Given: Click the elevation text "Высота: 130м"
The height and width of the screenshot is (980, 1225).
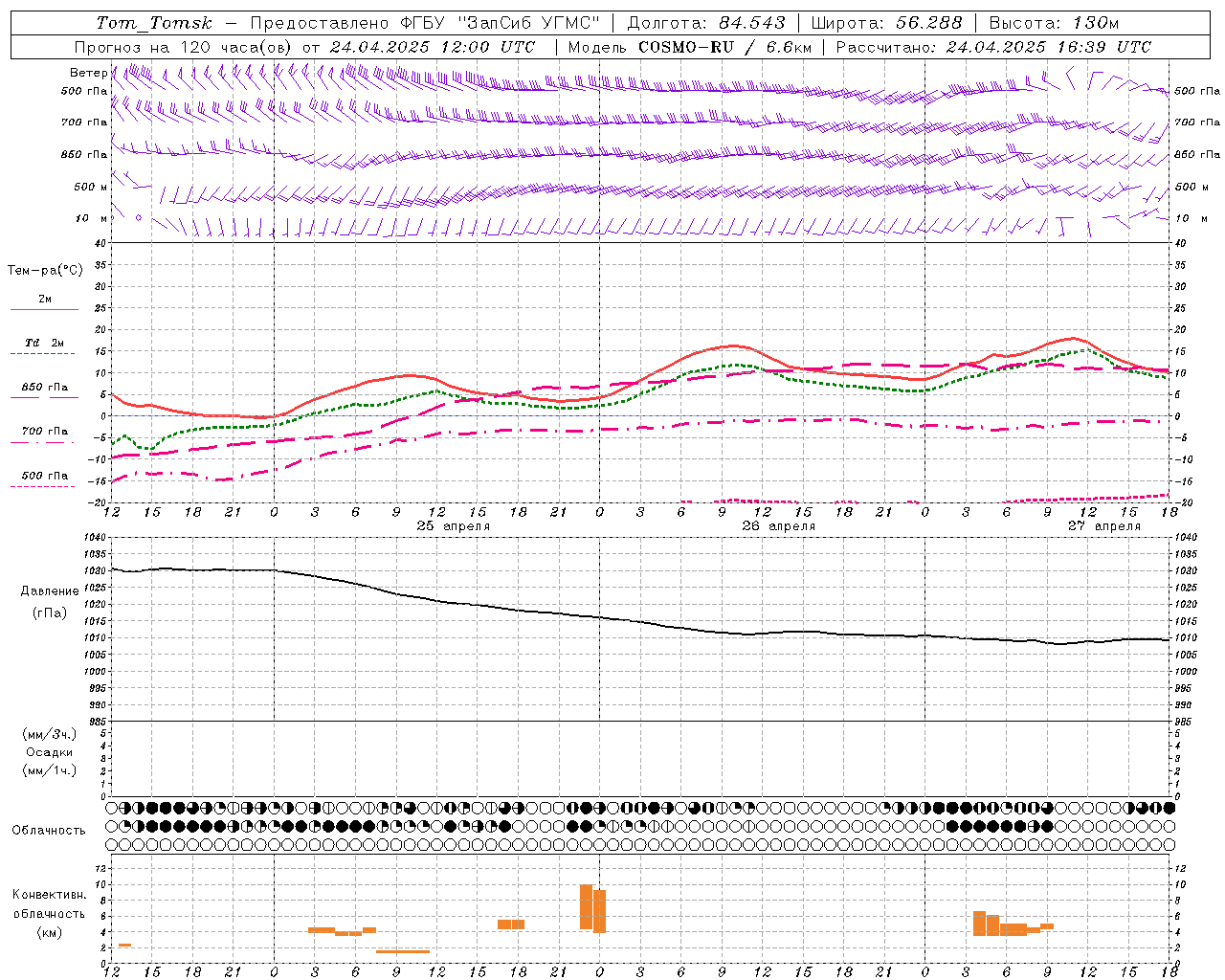Looking at the screenshot, I should [x=1054, y=23].
